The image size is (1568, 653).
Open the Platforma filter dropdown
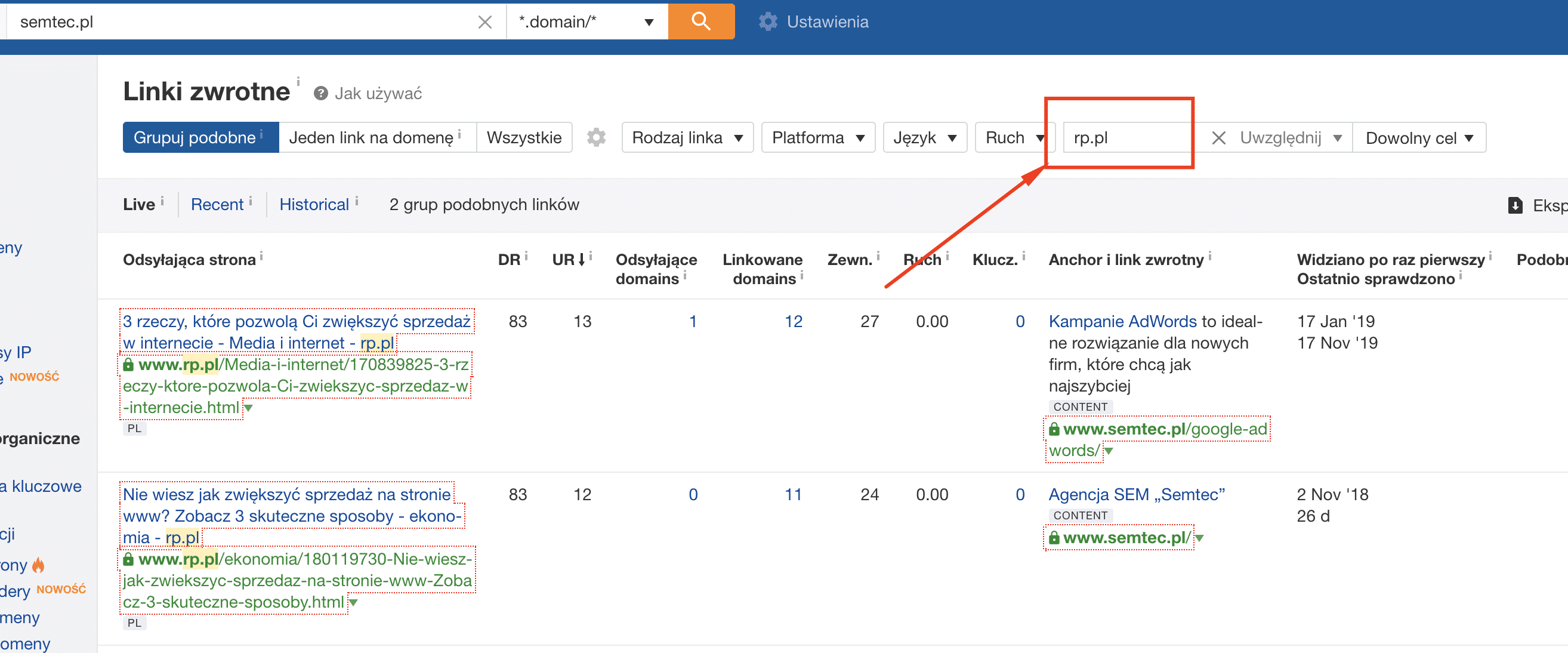pyautogui.click(x=817, y=137)
